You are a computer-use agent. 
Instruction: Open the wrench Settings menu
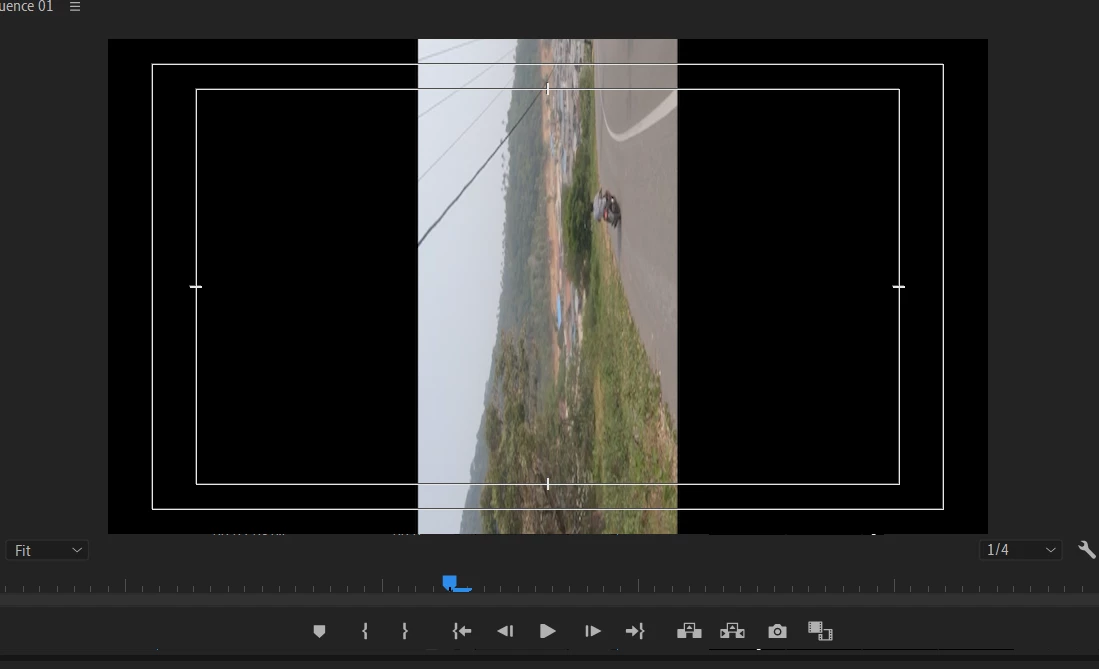[x=1086, y=550]
